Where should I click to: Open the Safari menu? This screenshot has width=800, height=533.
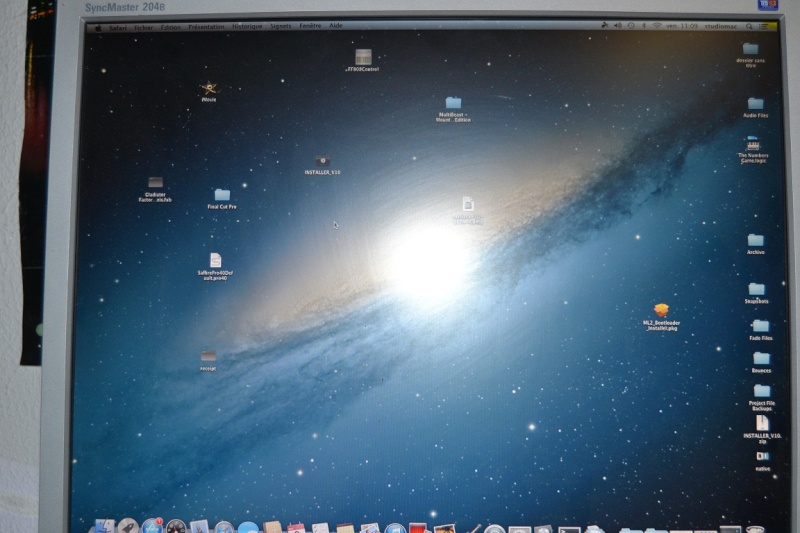point(118,28)
